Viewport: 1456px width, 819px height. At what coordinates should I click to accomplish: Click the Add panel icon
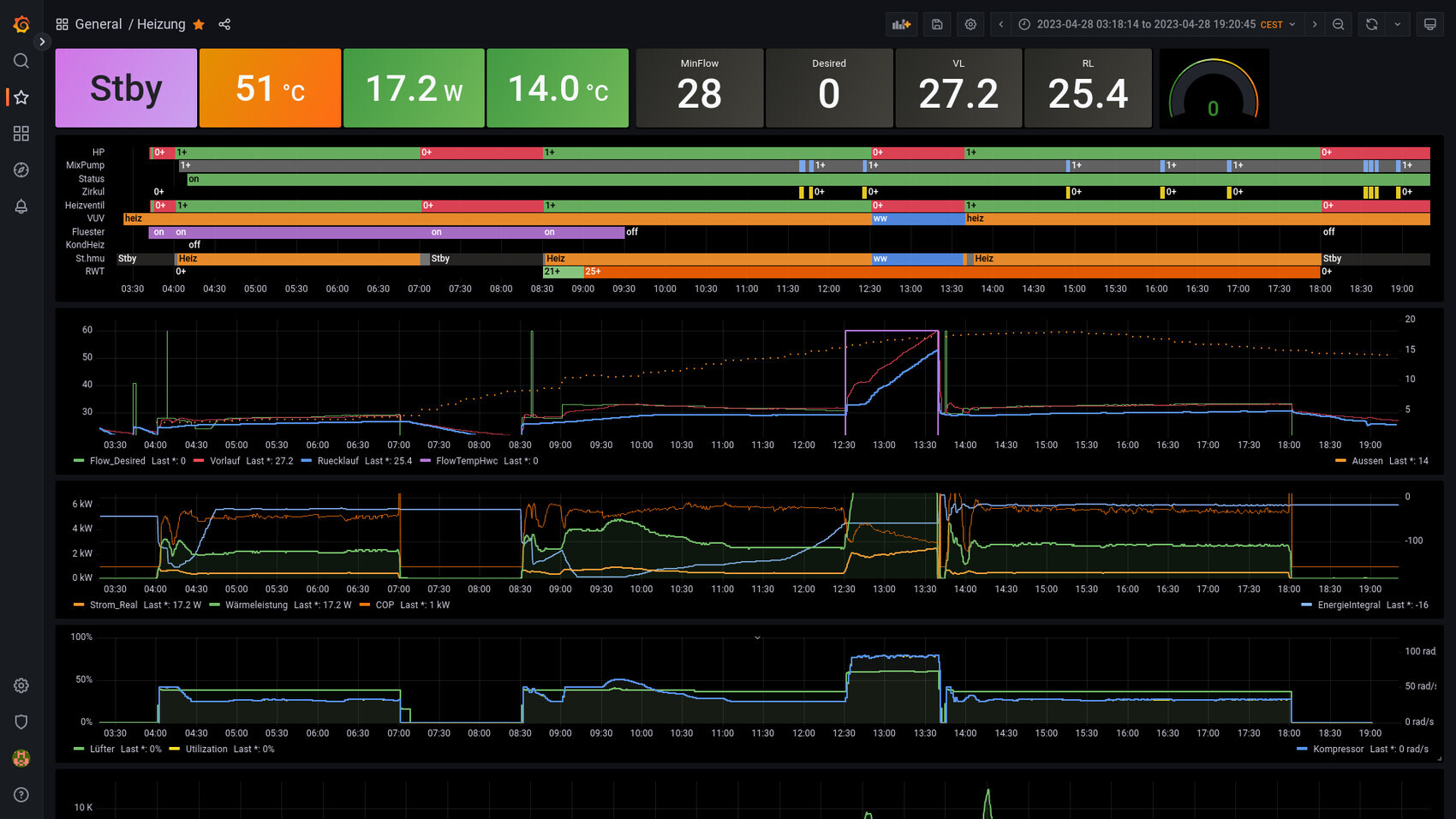[x=901, y=24]
